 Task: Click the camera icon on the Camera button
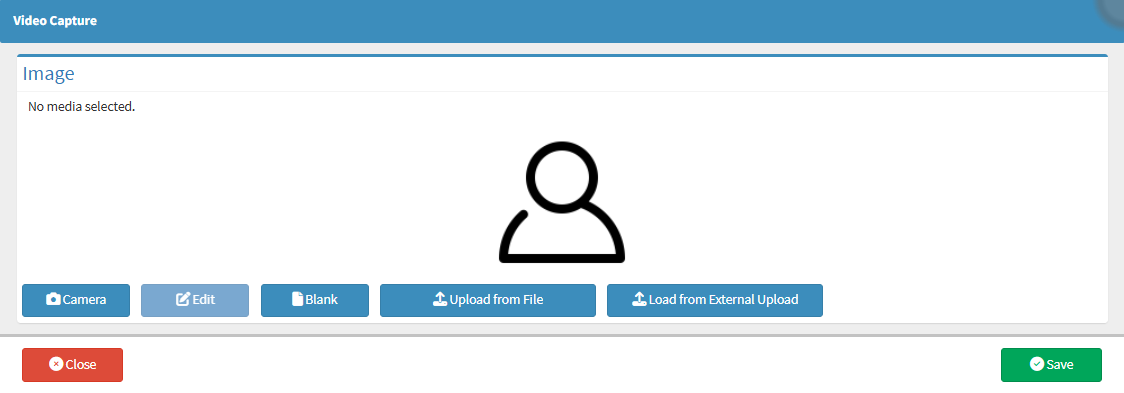pyautogui.click(x=53, y=300)
